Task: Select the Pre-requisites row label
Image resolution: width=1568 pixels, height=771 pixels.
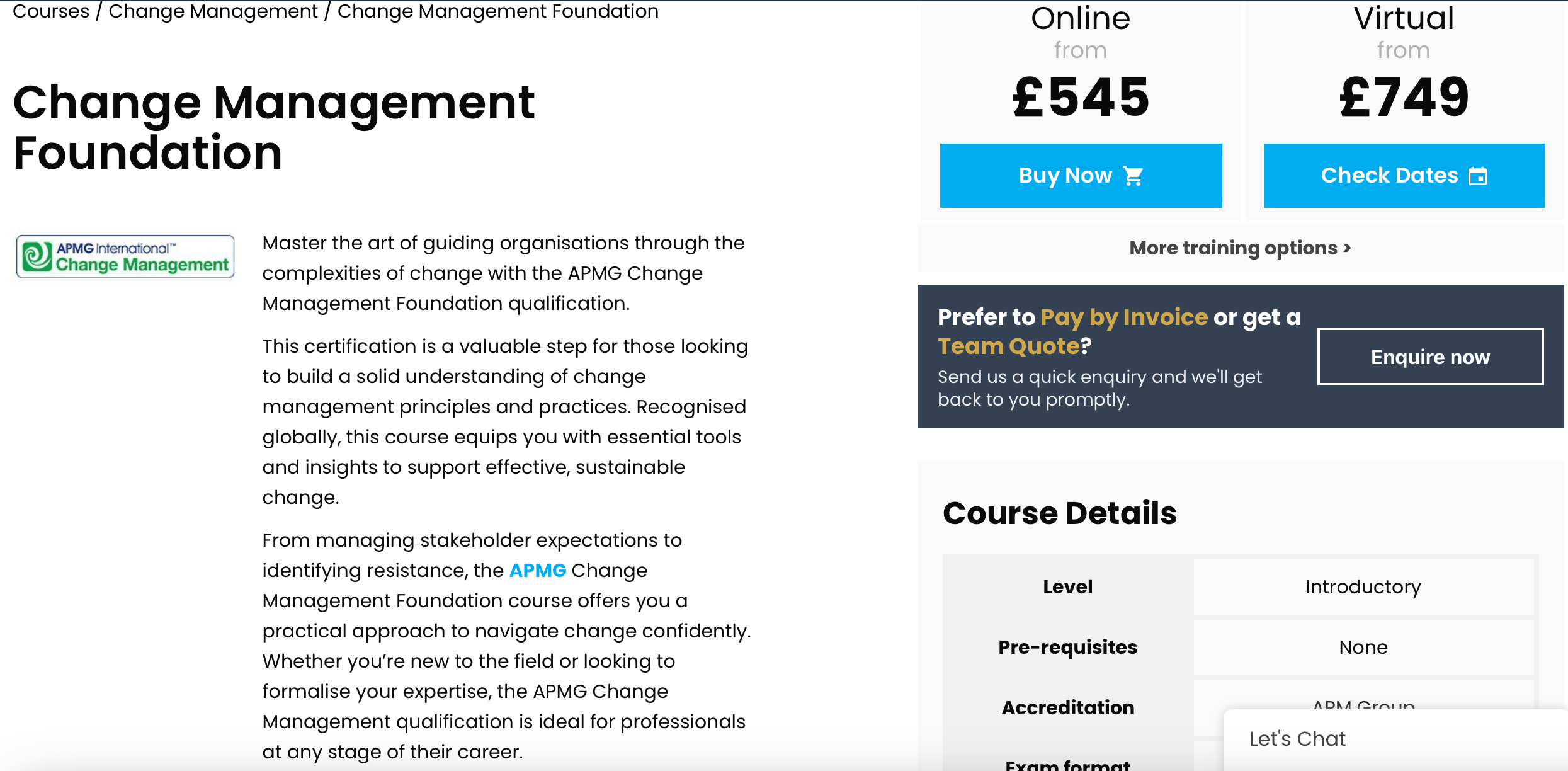Action: point(1067,647)
